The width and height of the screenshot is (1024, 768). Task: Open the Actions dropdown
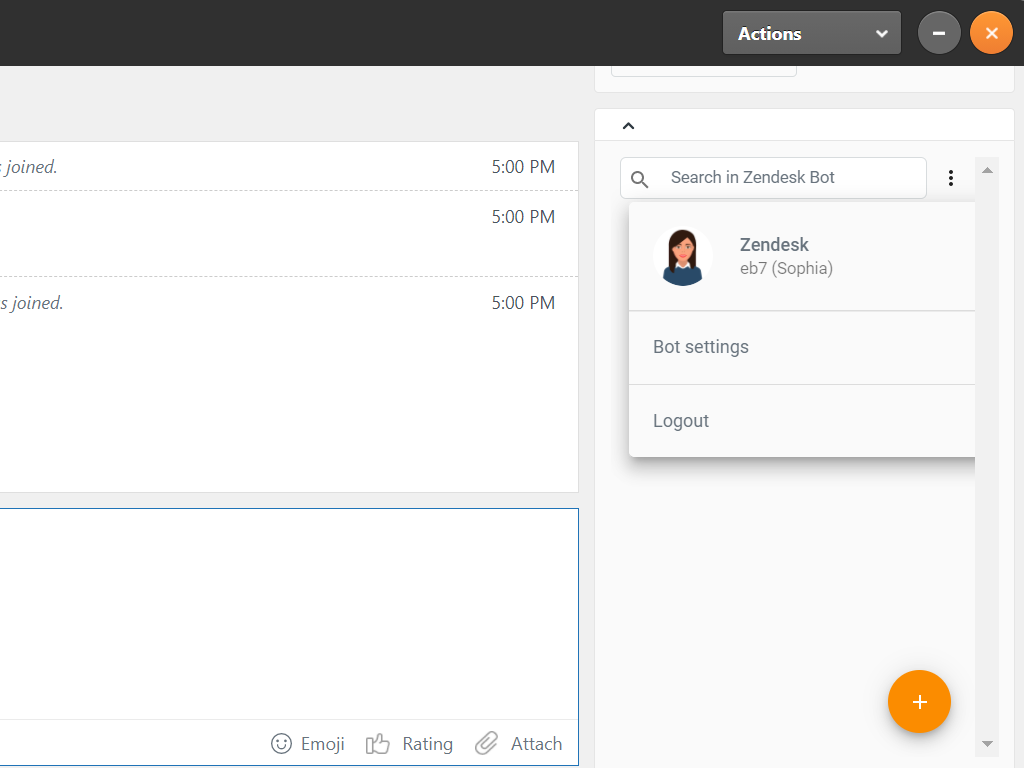coord(811,33)
